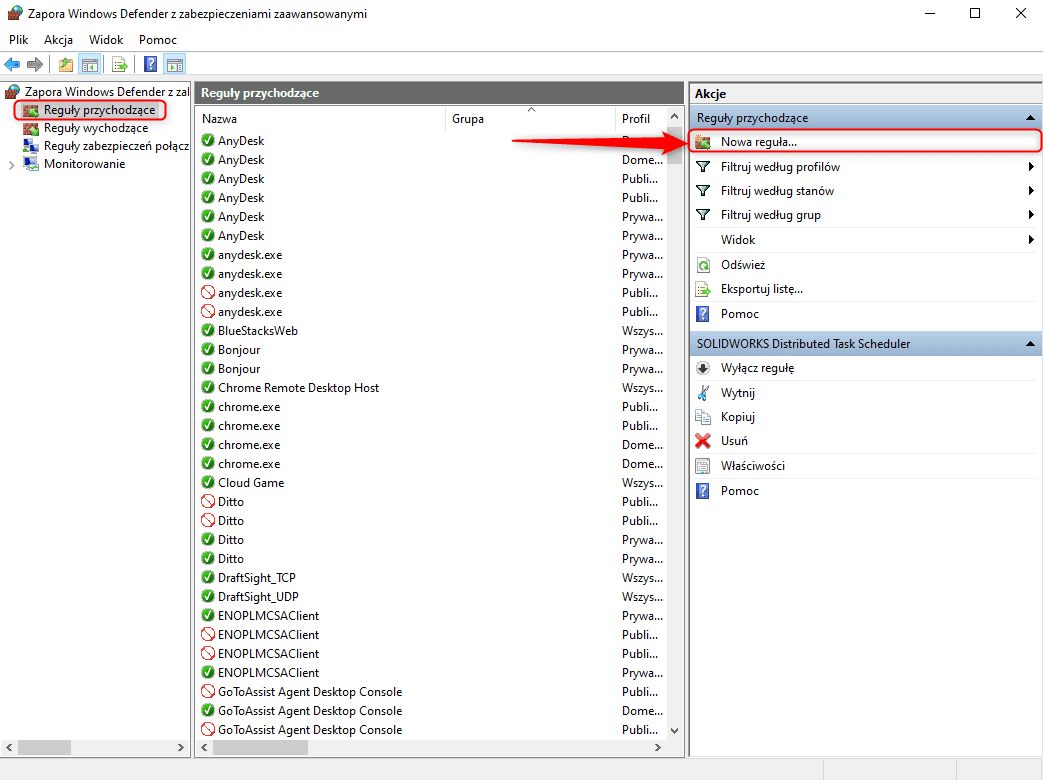Open the Pomoc menu in the menu bar
This screenshot has width=1043, height=780.
(x=158, y=40)
